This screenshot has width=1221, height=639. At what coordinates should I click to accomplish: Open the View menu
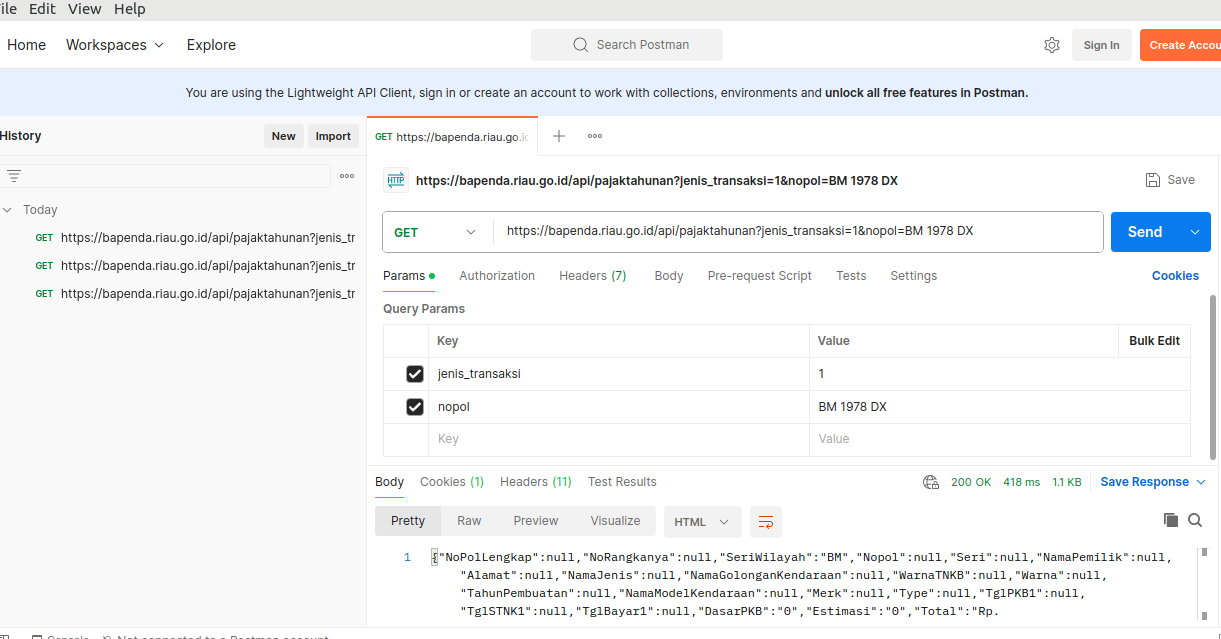click(85, 9)
